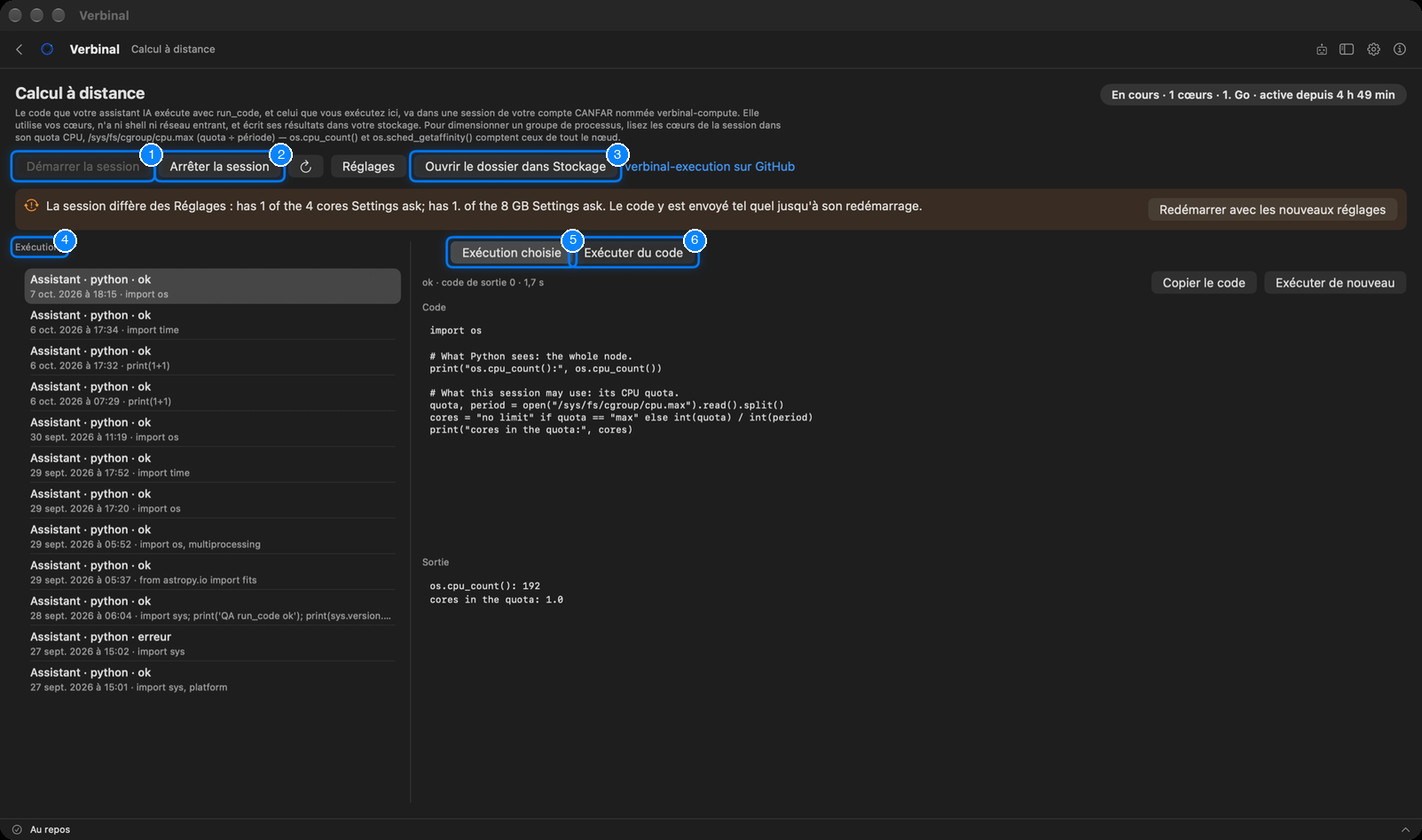Select the 29 sept. 2026 à 17:20 run
The height and width of the screenshot is (840, 1422).
[213, 501]
